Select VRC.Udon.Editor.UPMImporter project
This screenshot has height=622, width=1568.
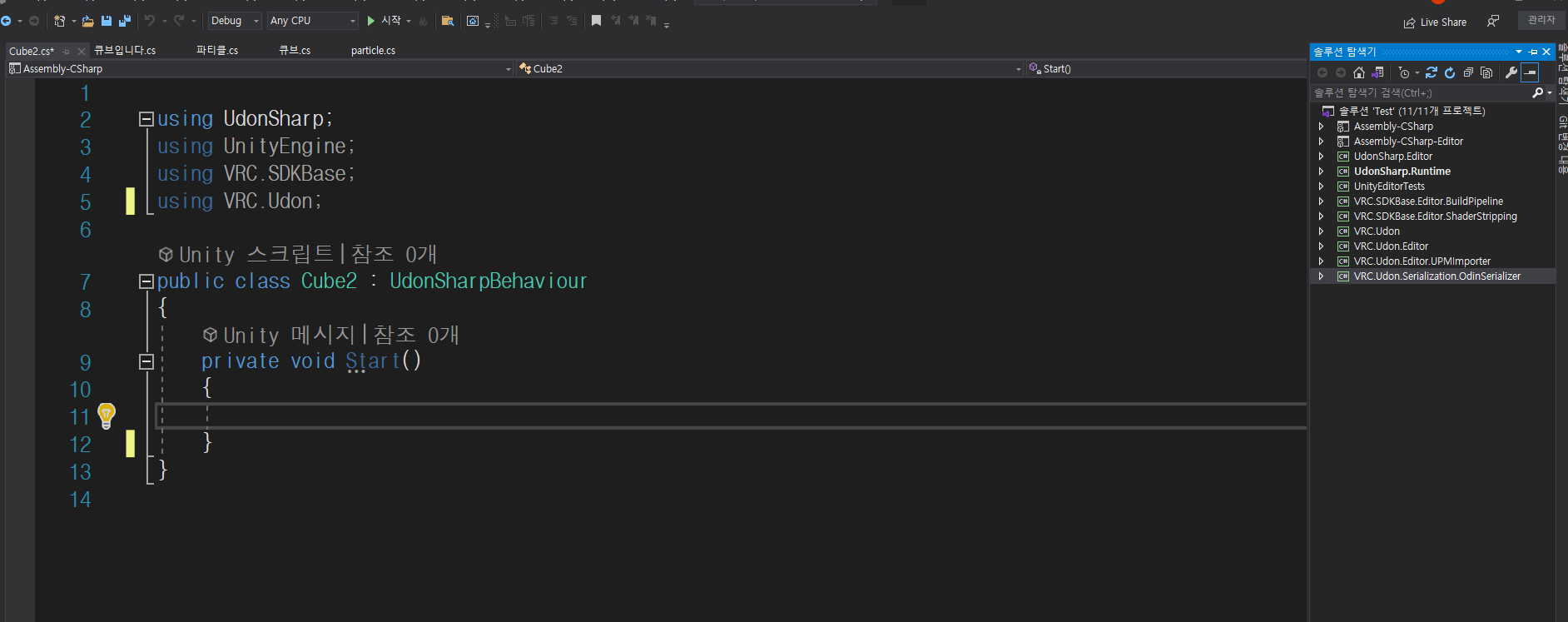click(1422, 261)
